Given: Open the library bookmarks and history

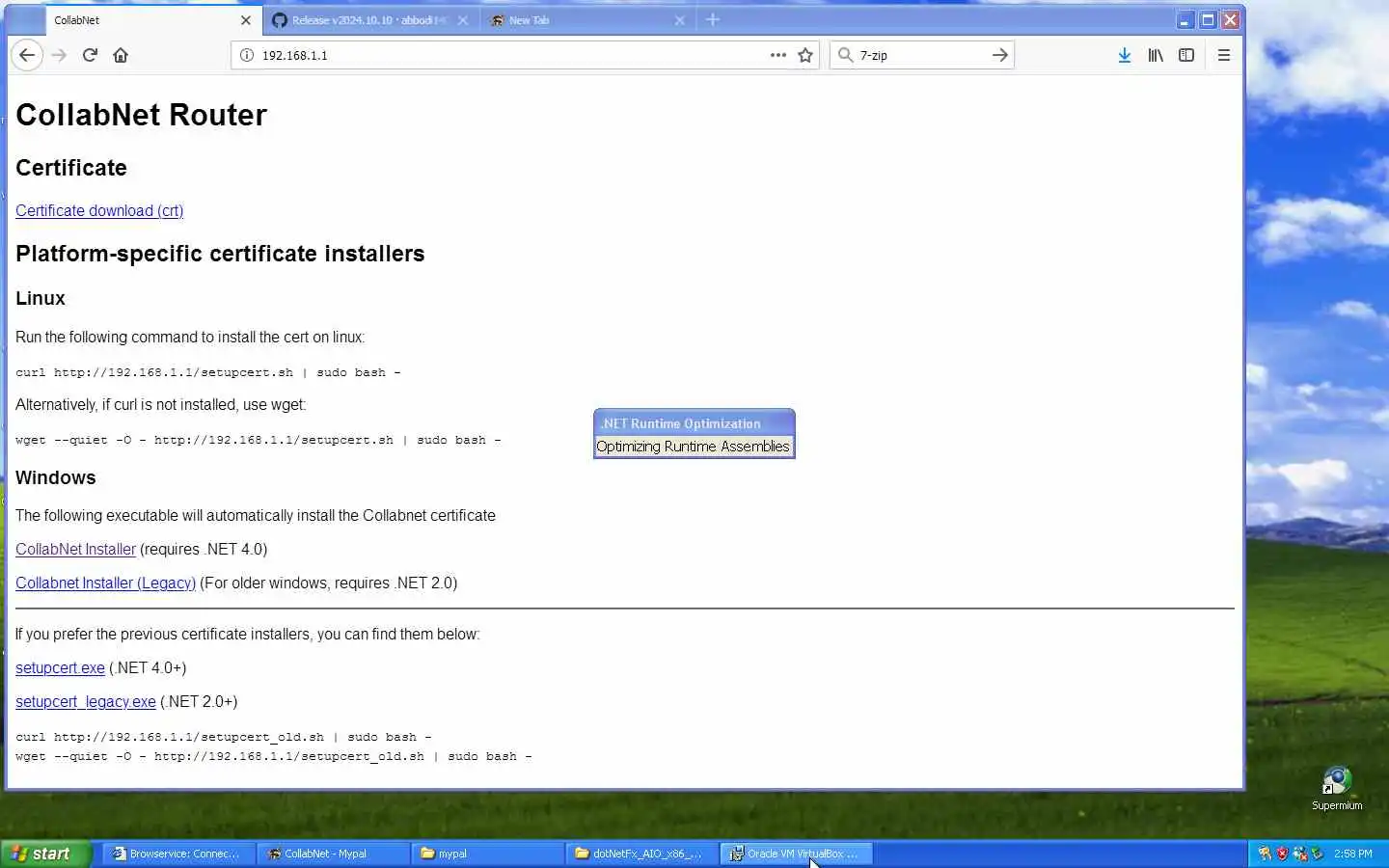Looking at the screenshot, I should pyautogui.click(x=1156, y=55).
